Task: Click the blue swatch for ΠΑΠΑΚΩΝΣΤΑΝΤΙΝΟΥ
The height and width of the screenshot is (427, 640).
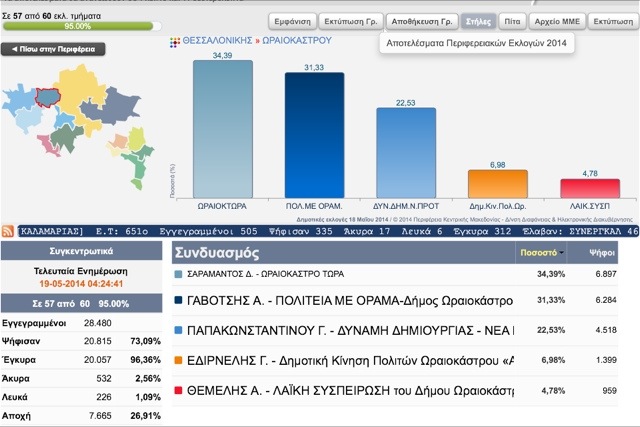Action: tap(178, 330)
